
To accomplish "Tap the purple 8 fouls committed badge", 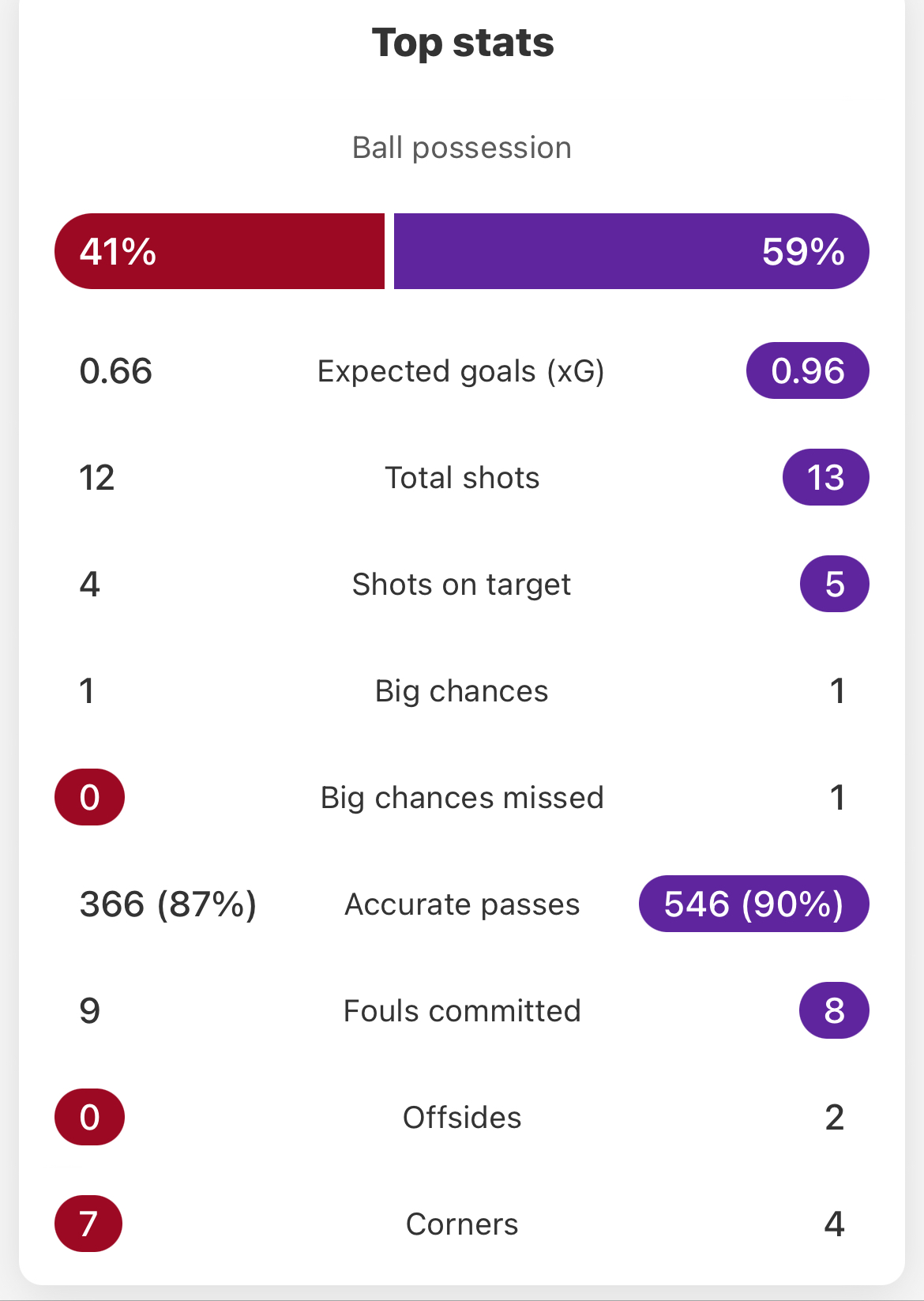I will (x=835, y=1010).
